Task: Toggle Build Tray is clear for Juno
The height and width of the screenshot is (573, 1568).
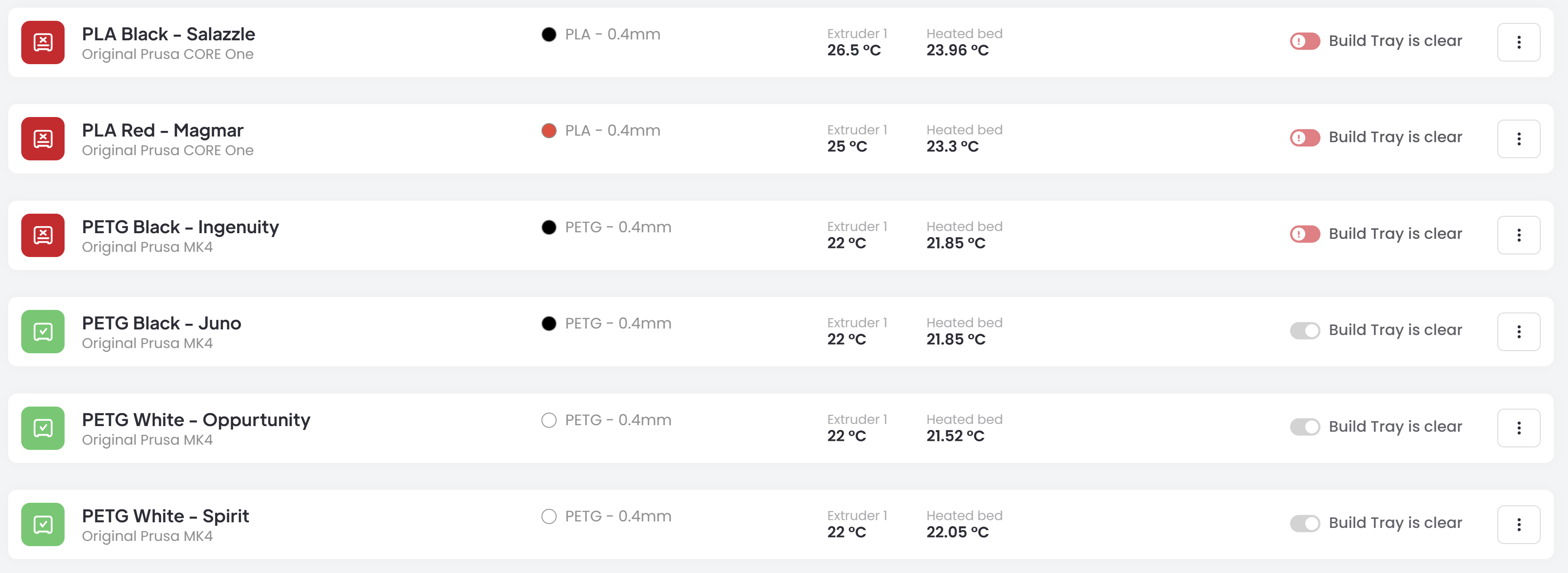Action: (x=1304, y=330)
